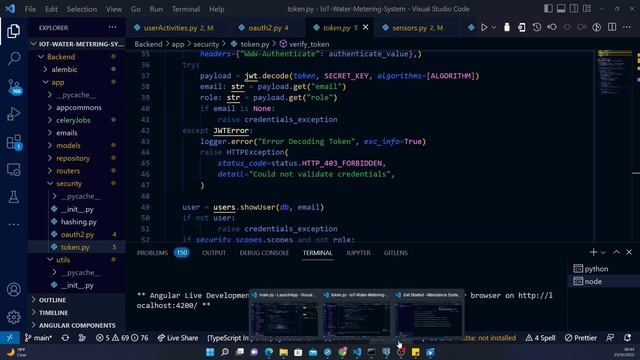Open the Testing flask icon view
This screenshot has width=640, height=360.
[13, 197]
